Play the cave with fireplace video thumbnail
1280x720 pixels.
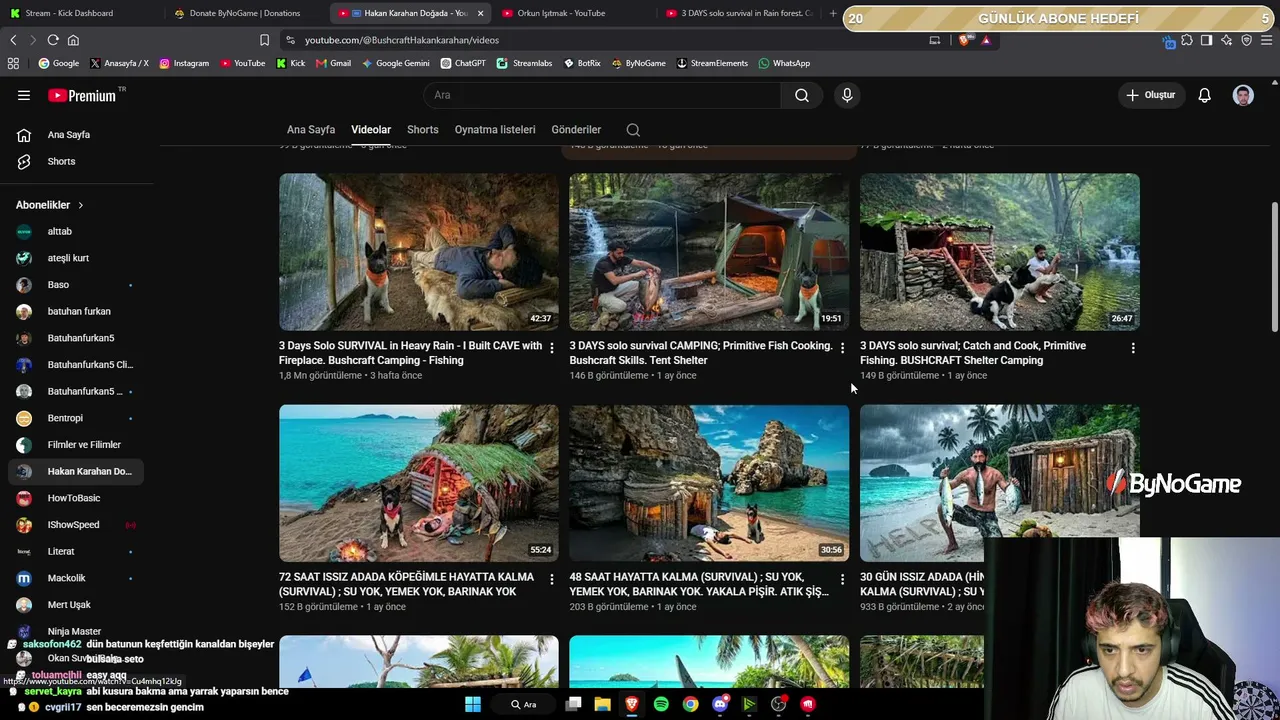419,252
